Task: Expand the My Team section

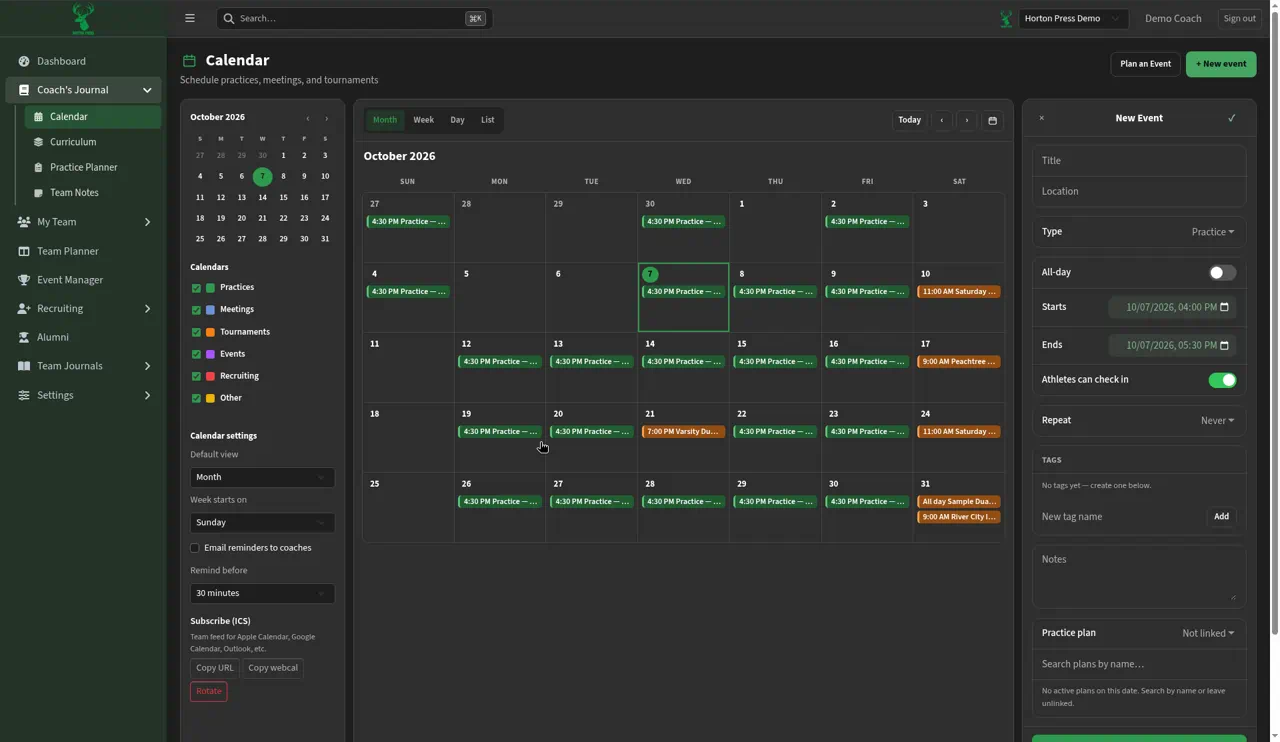Action: [x=83, y=222]
